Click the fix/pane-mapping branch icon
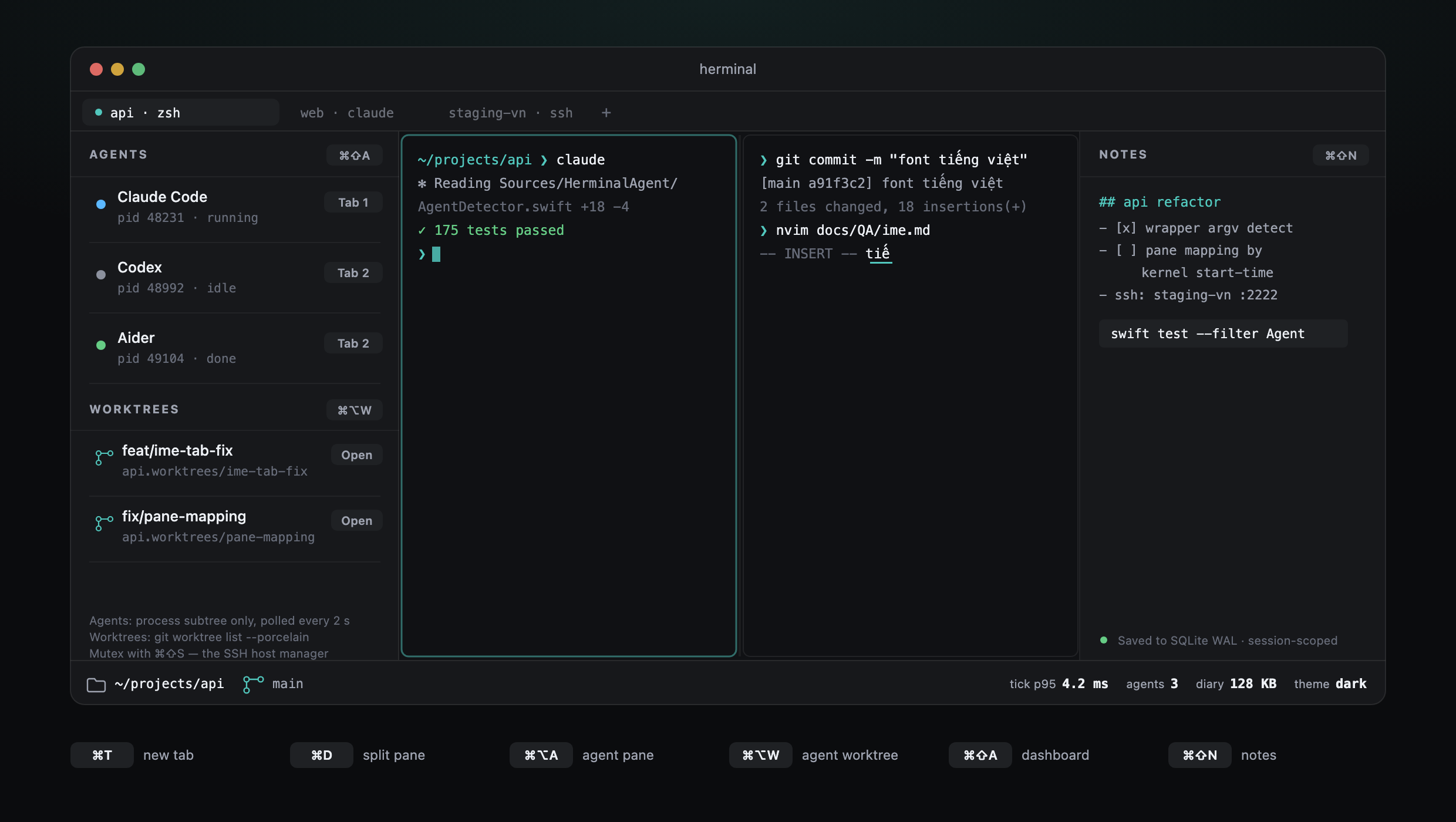The width and height of the screenshot is (1456, 822). pos(104,523)
